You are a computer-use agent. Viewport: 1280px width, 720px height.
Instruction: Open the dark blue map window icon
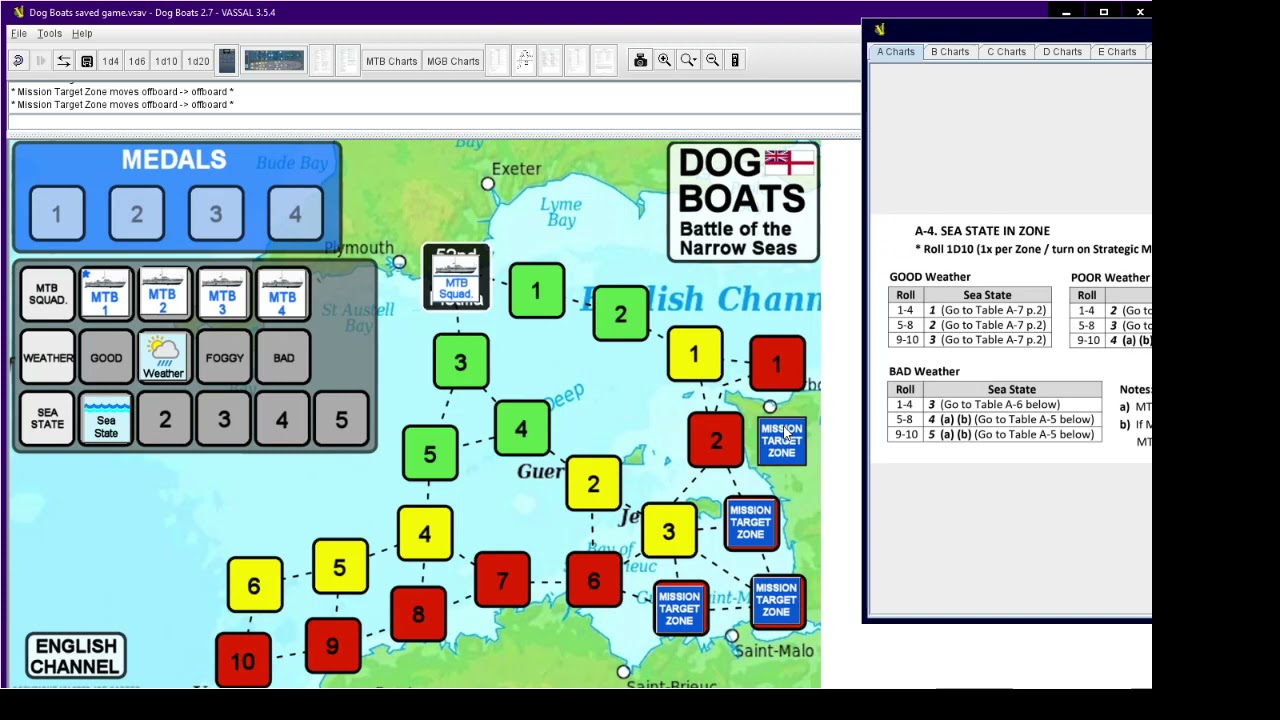click(227, 61)
